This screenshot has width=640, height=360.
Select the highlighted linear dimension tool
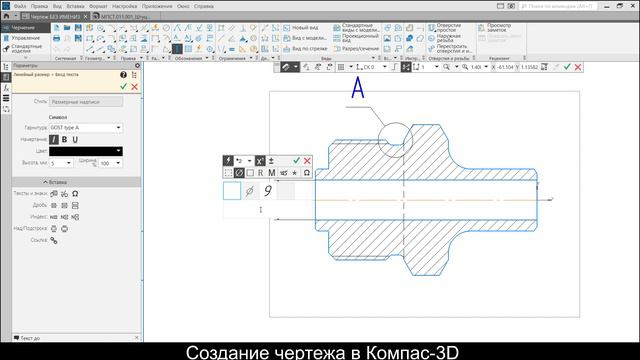[177, 49]
